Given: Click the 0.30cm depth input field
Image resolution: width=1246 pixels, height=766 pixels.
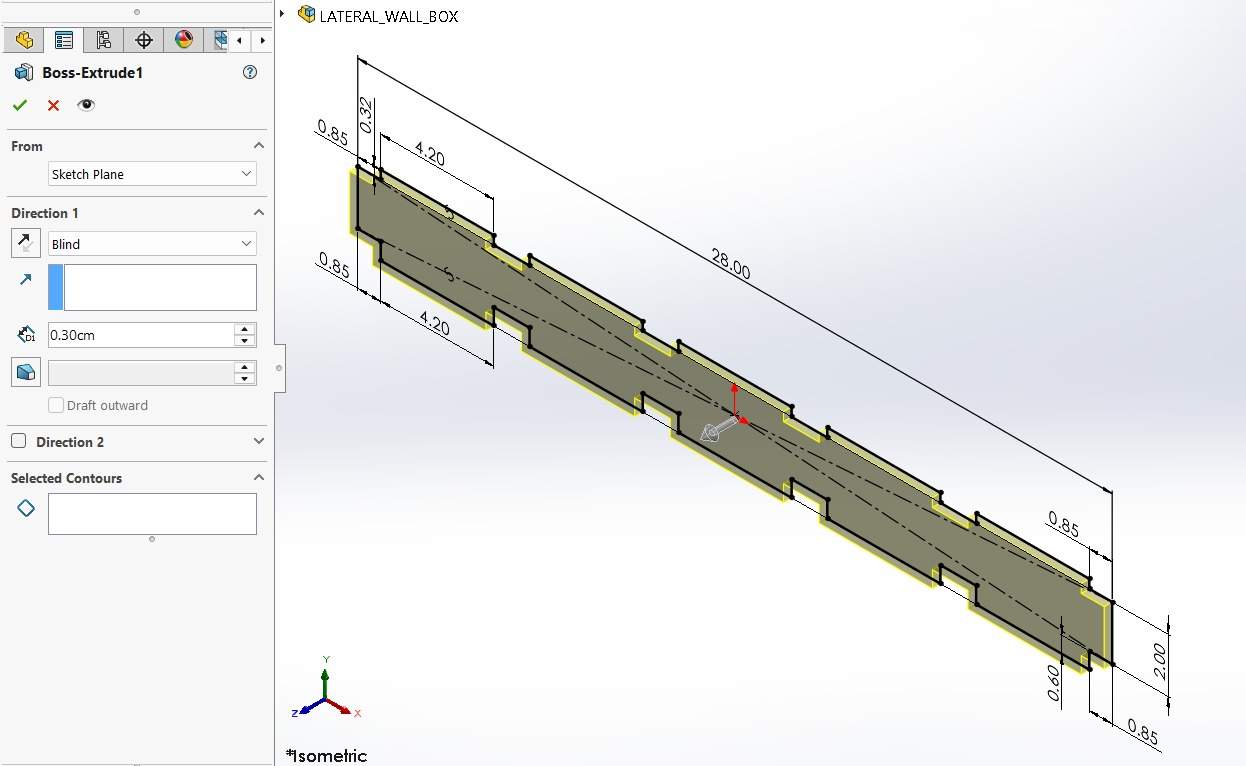Looking at the screenshot, I should [x=141, y=335].
